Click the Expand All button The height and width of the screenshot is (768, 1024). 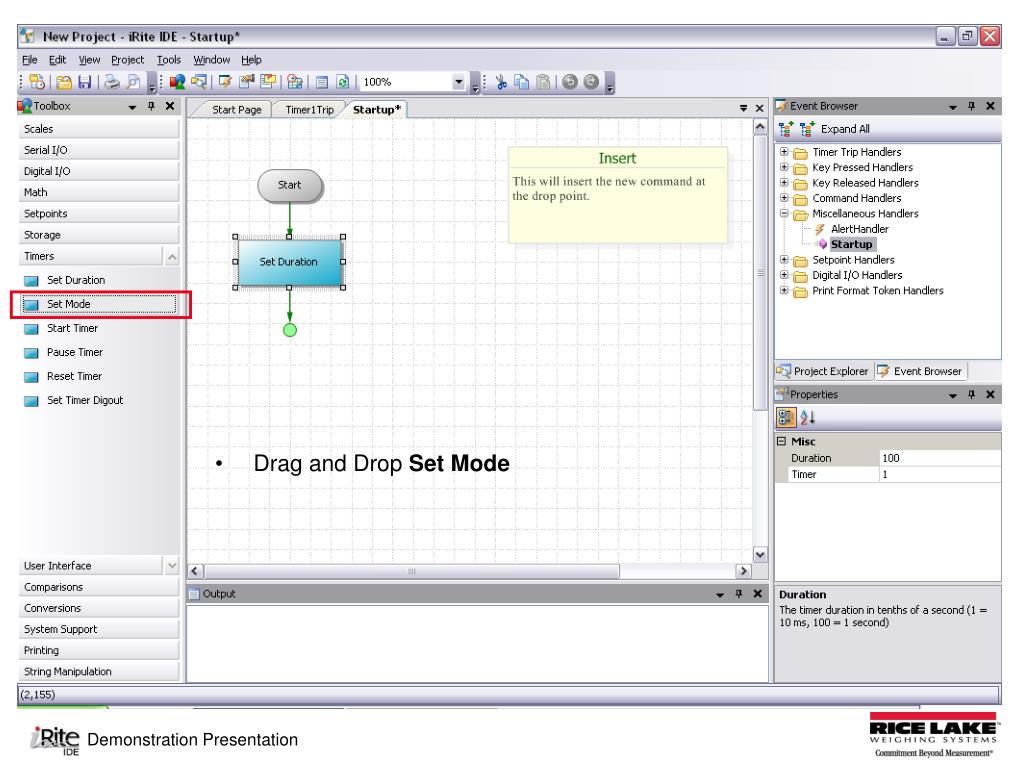[x=845, y=129]
